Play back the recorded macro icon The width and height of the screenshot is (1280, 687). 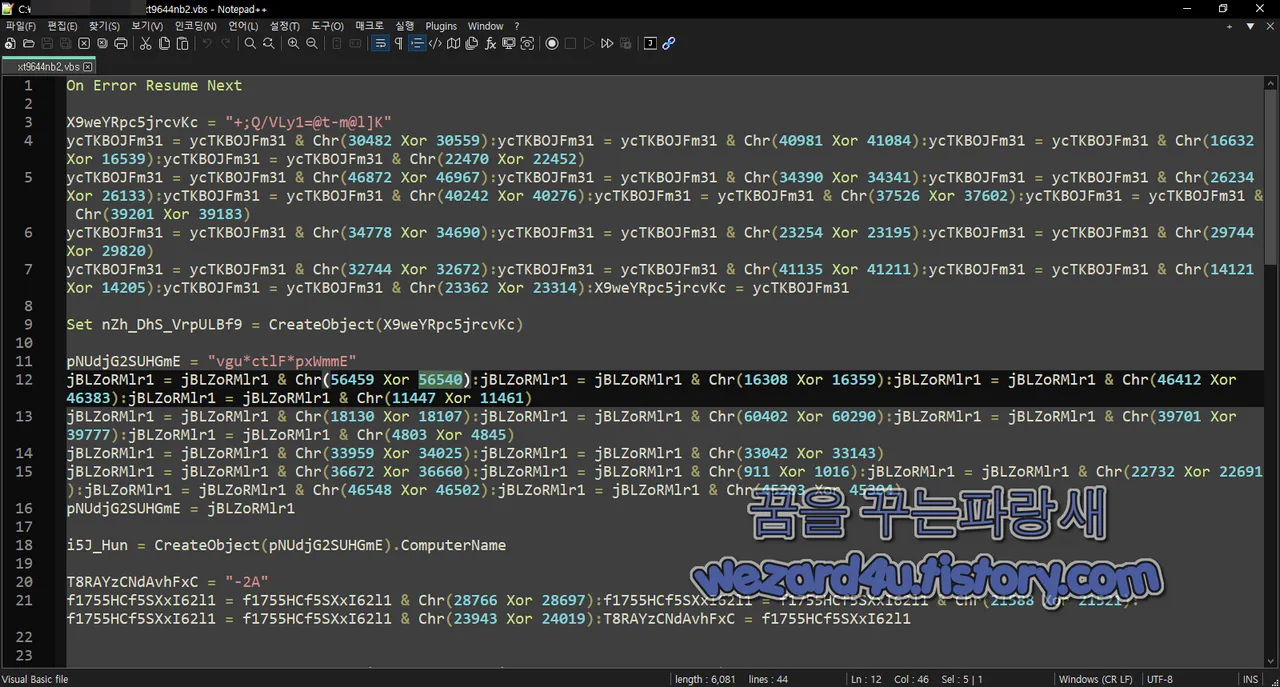(589, 44)
